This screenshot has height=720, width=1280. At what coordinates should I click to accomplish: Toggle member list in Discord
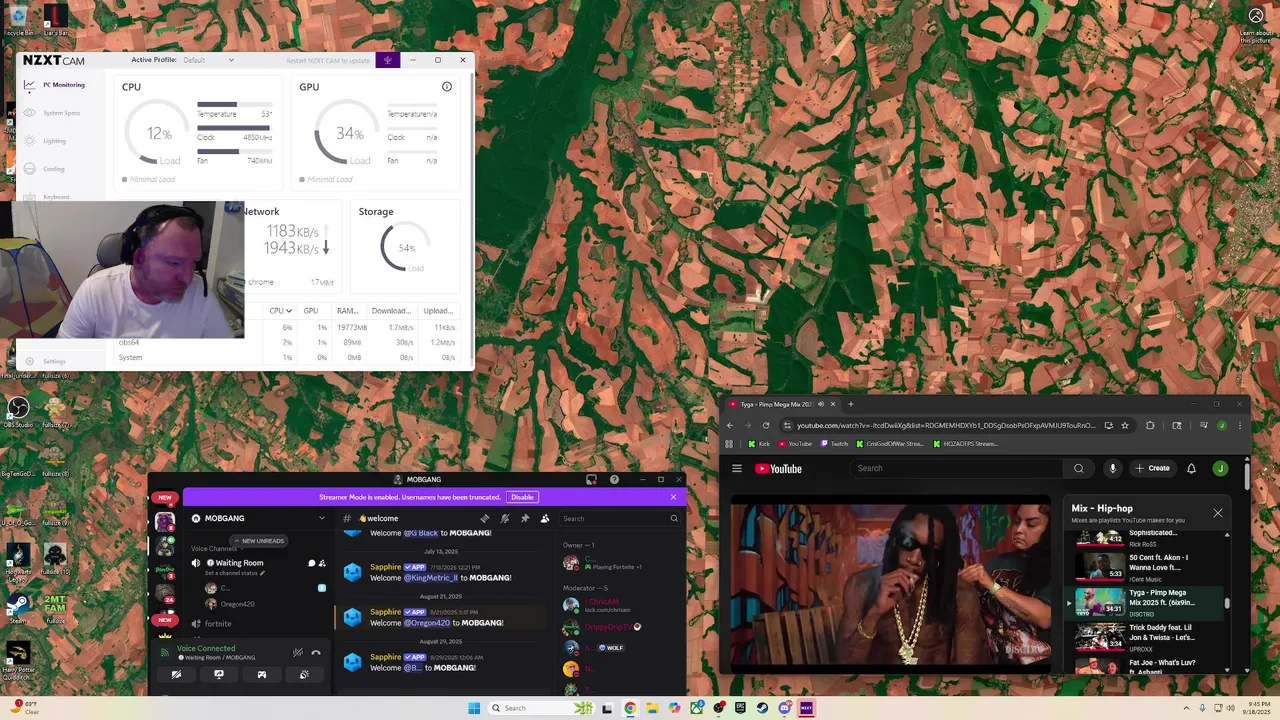click(x=545, y=518)
